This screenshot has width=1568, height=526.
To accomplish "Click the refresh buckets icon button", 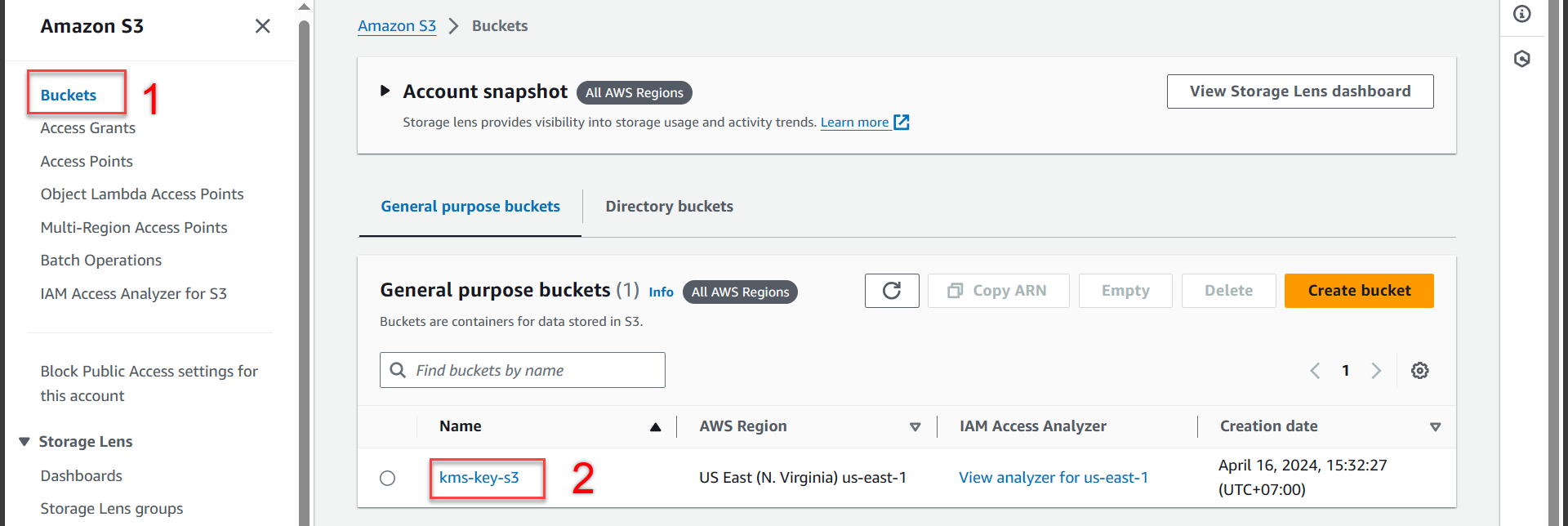I will (891, 291).
